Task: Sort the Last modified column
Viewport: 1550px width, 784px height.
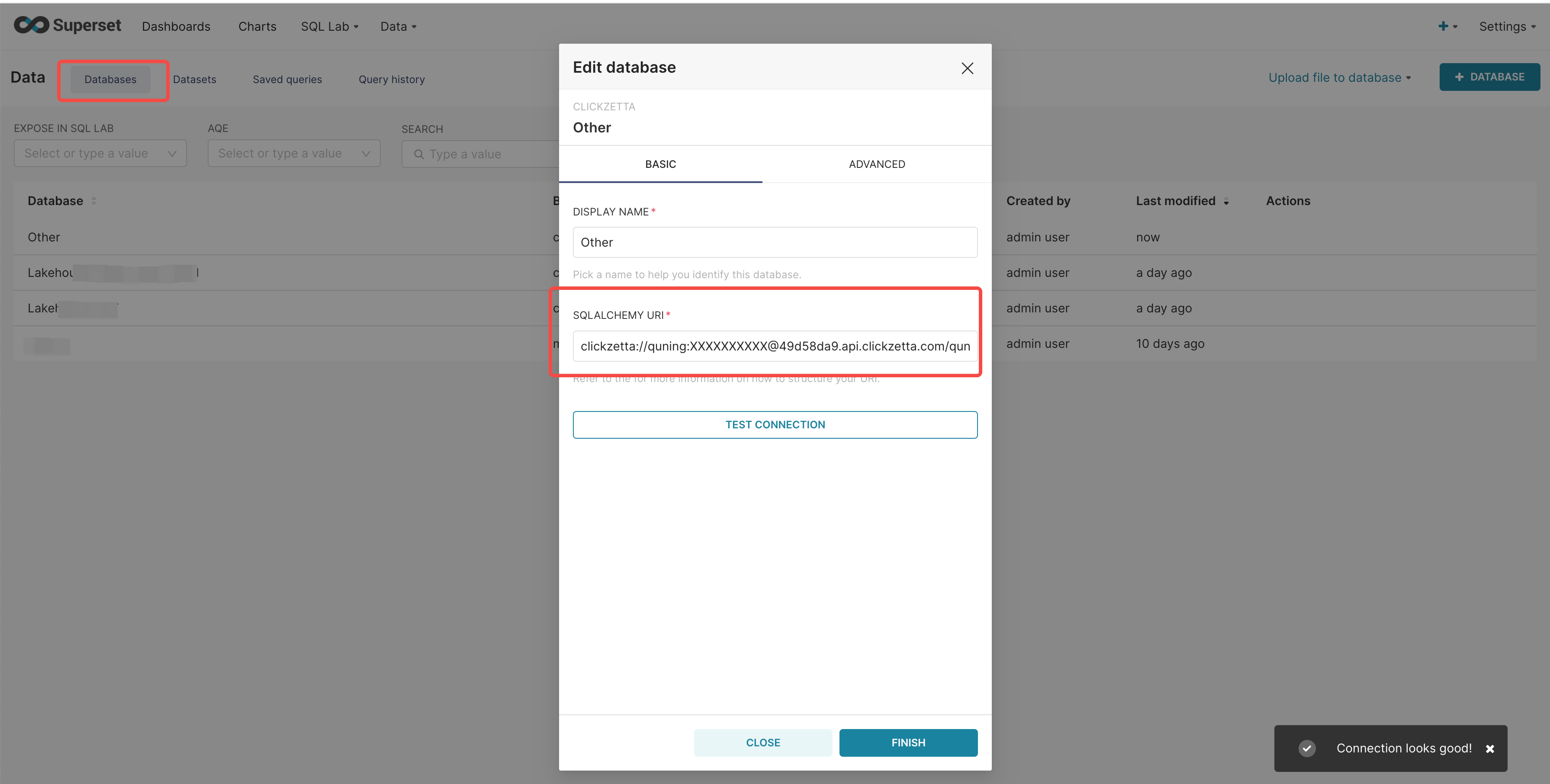Action: click(1226, 202)
